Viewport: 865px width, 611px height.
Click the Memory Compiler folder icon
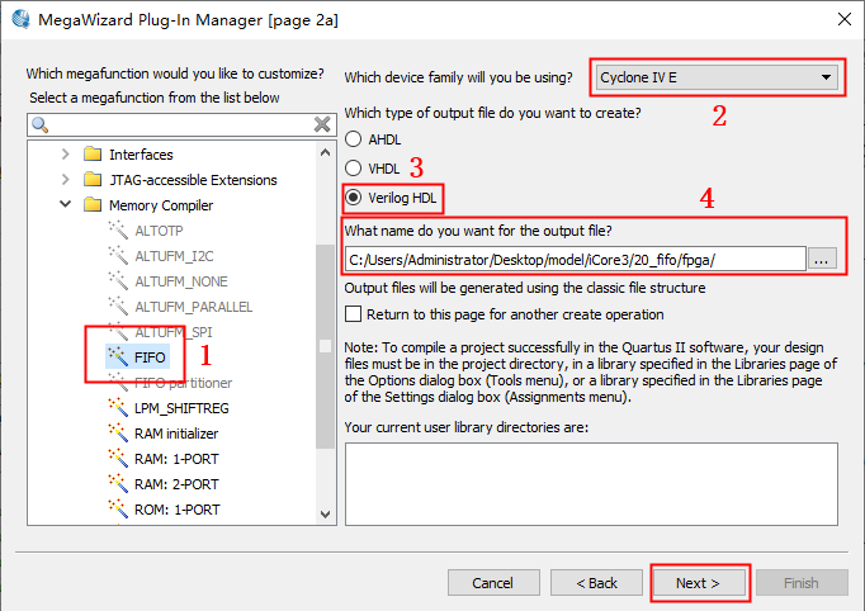coord(93,205)
